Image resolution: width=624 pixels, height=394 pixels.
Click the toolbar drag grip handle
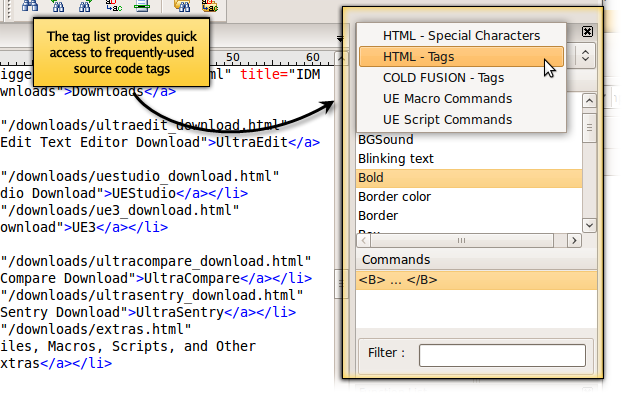coord(9,9)
